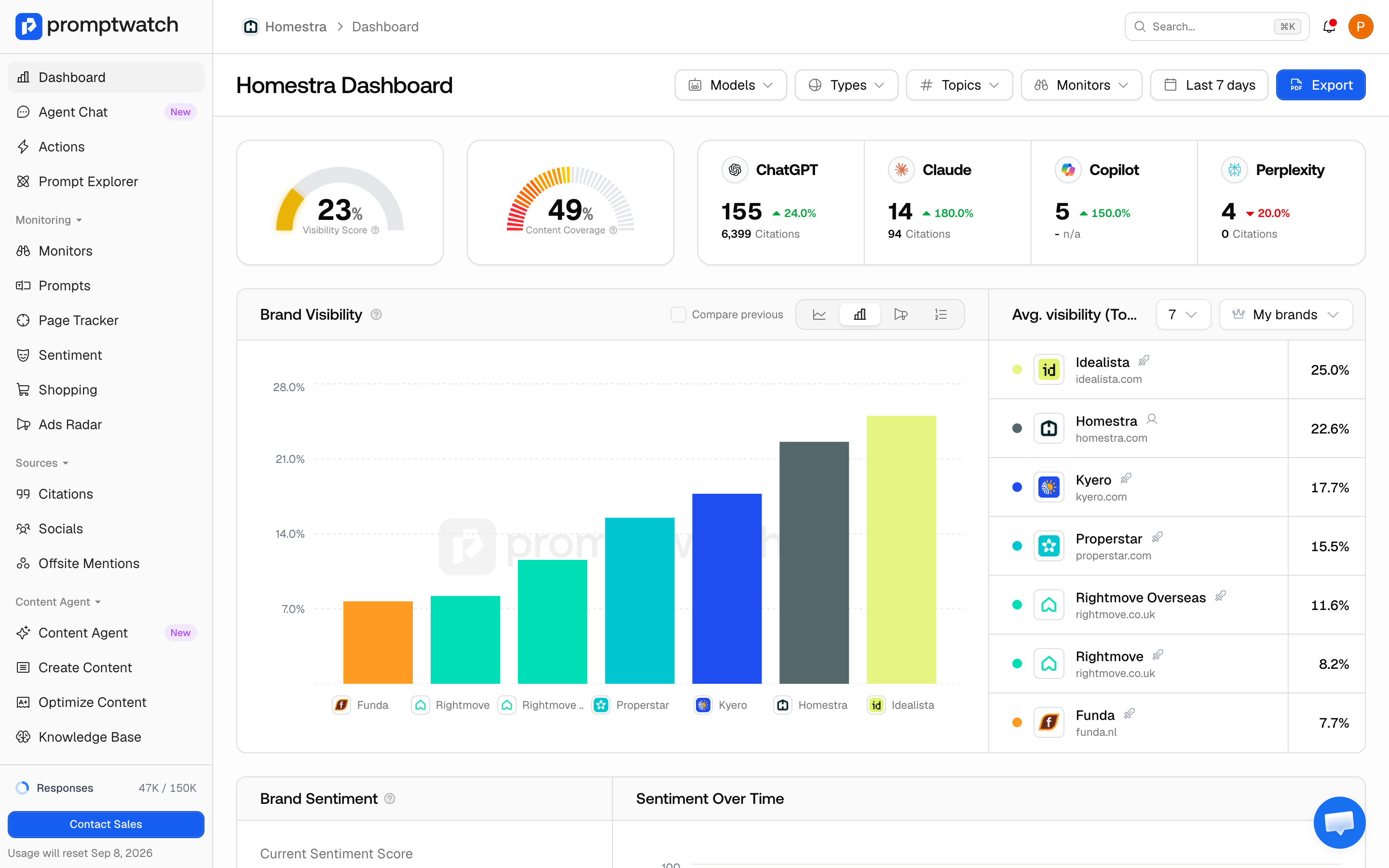Viewport: 1389px width, 868px height.
Task: Open the user avatar P menu
Action: coord(1360,27)
